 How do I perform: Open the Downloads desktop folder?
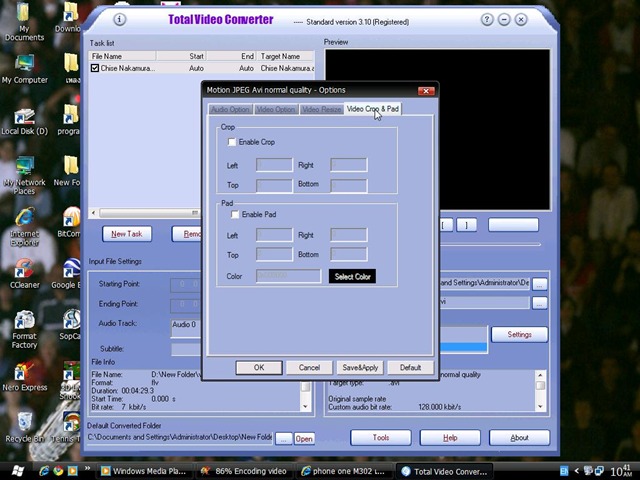[x=68, y=17]
